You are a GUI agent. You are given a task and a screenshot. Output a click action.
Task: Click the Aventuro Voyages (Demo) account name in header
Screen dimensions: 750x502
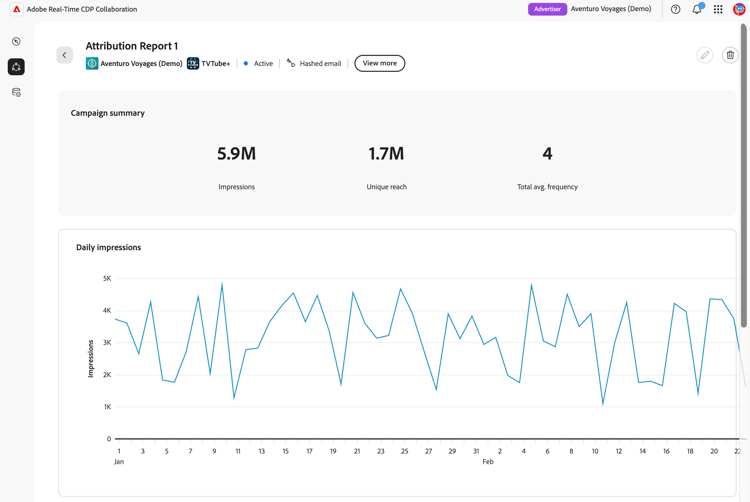coord(611,9)
